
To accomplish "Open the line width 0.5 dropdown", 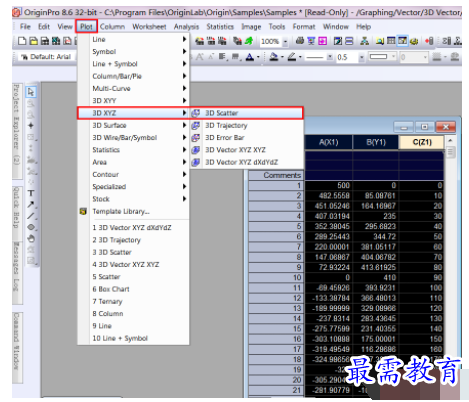I will click(x=362, y=57).
